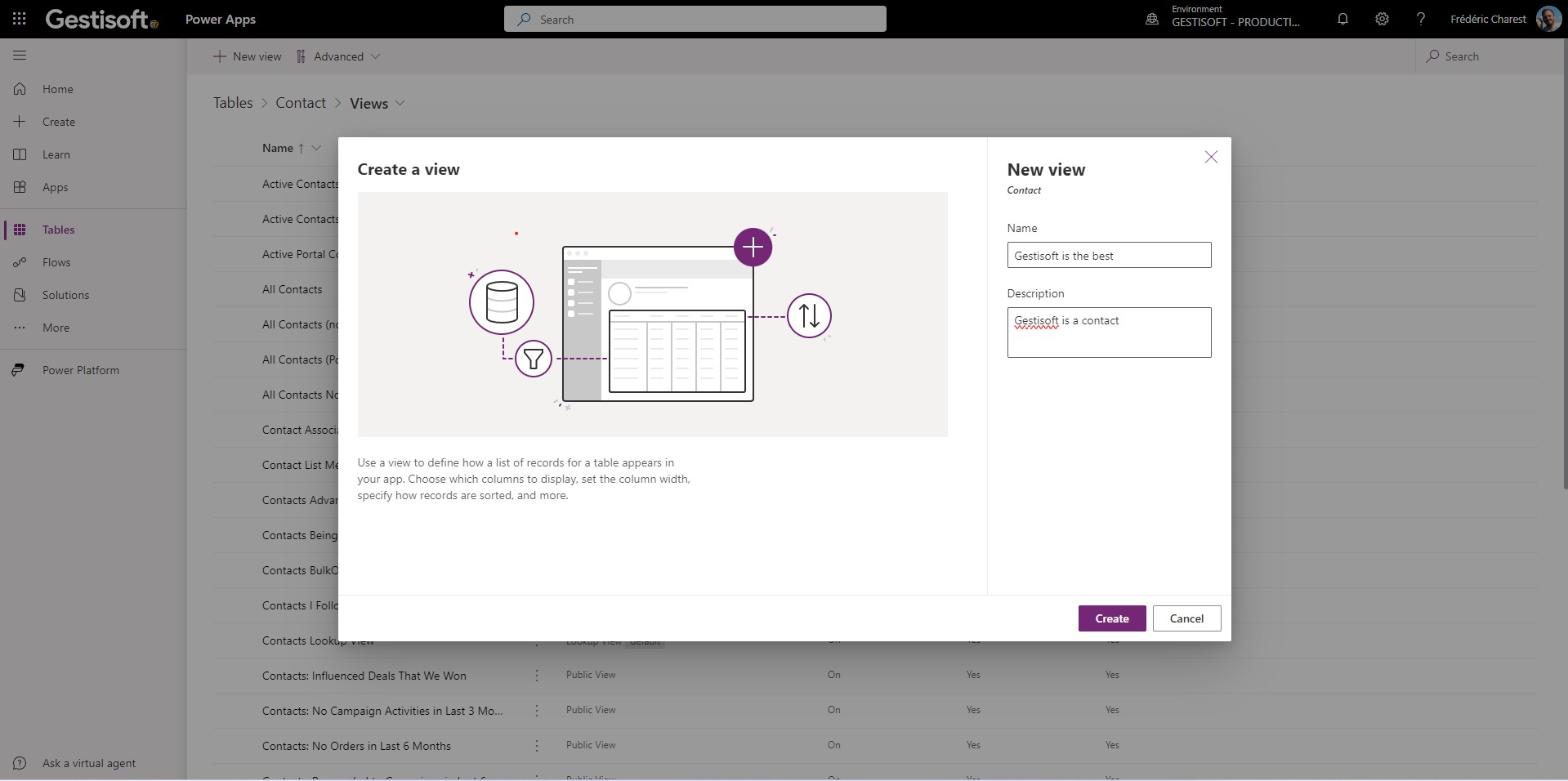
Task: Click the Home icon in sidebar
Action: 20,89
